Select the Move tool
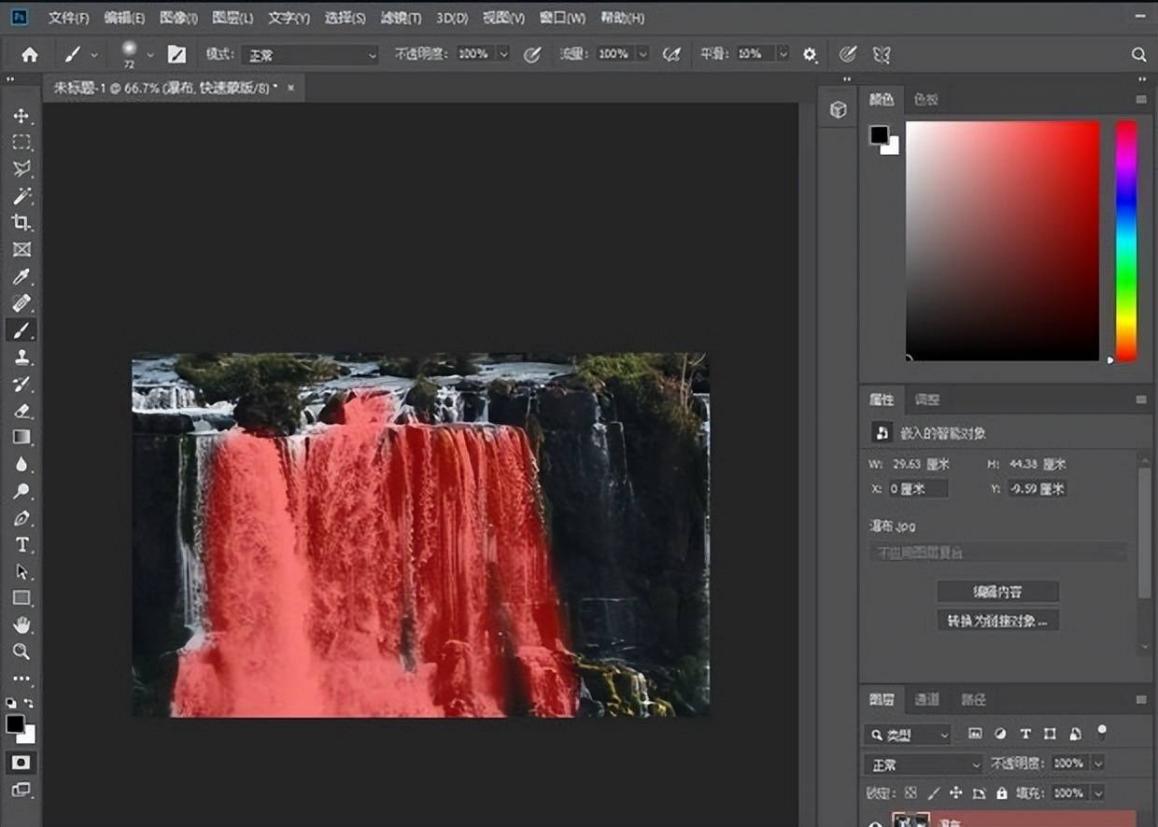This screenshot has width=1158, height=827. [21, 116]
